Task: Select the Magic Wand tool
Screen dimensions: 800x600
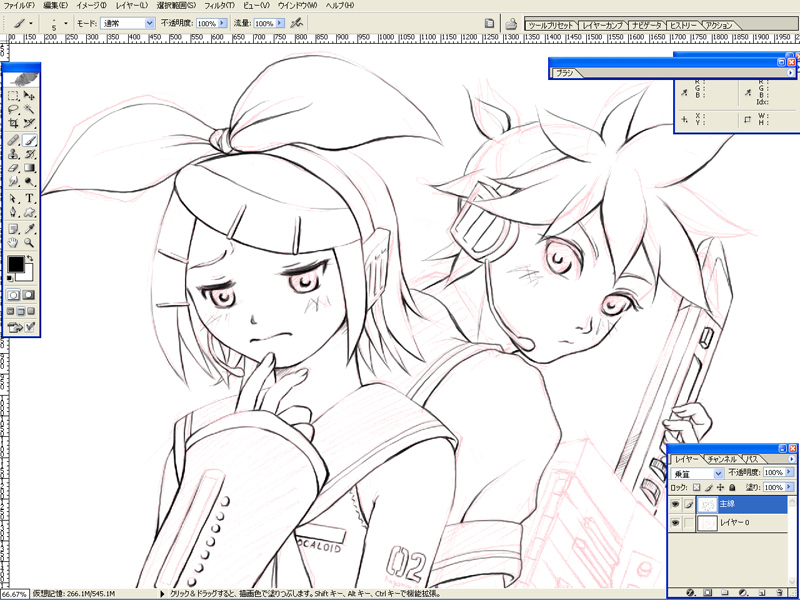Action: pyautogui.click(x=29, y=109)
